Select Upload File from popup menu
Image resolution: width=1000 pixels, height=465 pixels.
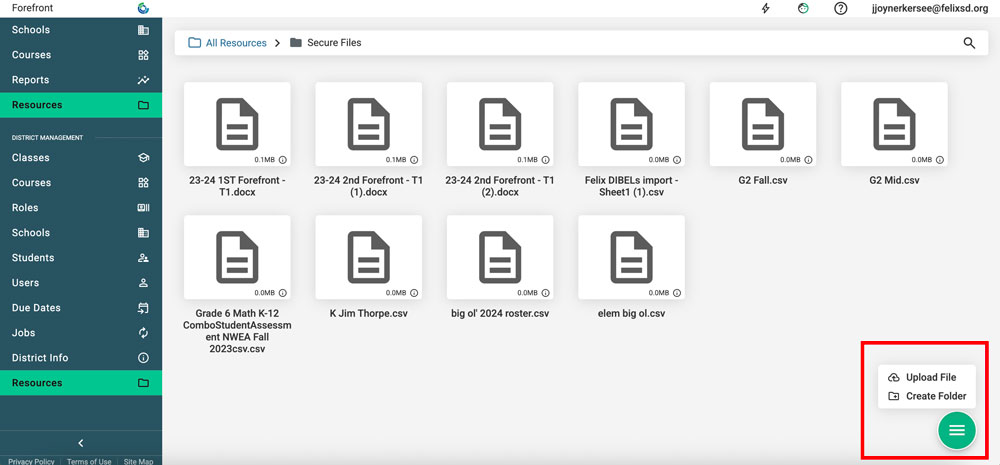(x=930, y=377)
